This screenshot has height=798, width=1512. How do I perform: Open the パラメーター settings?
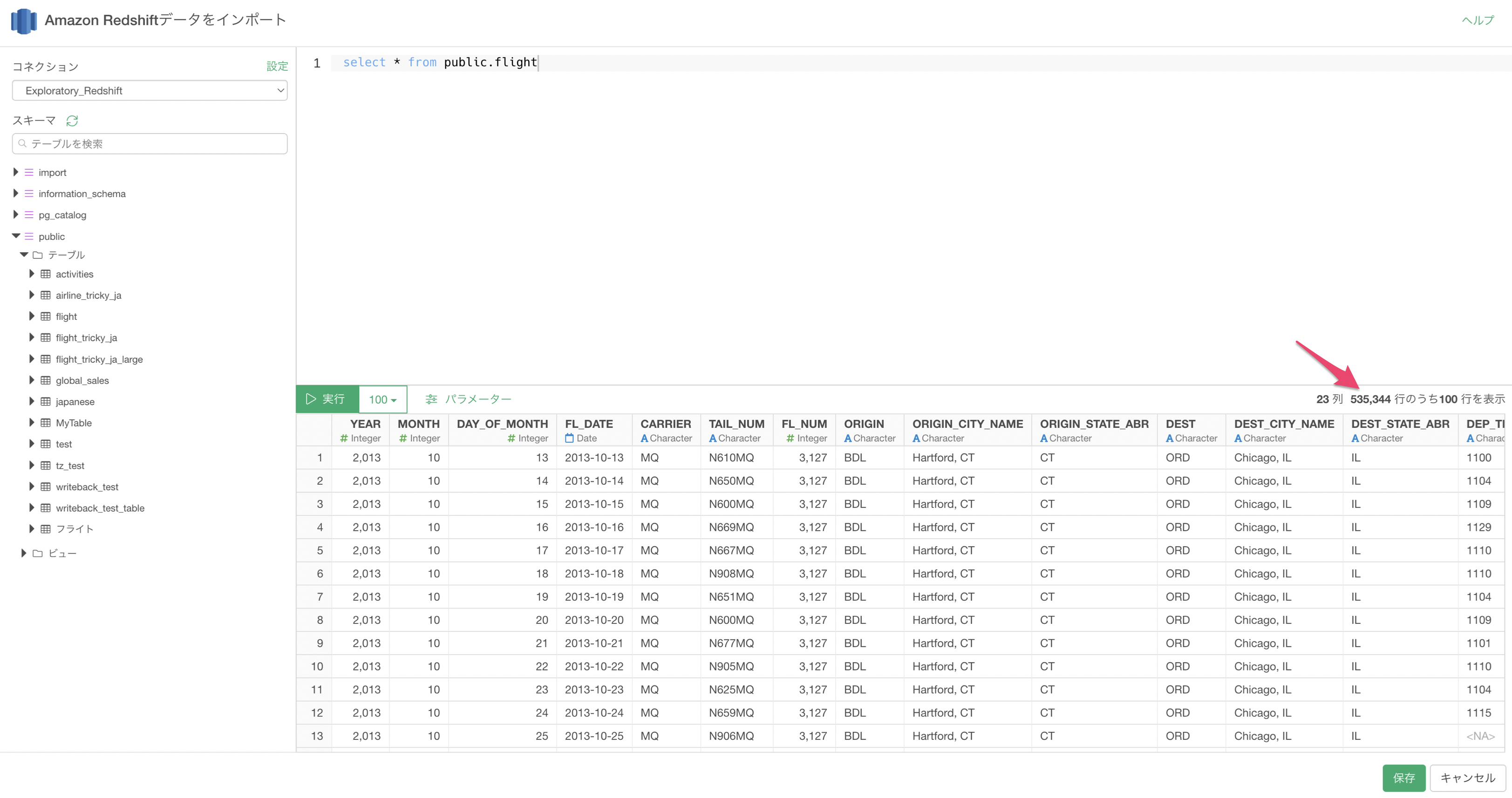(469, 399)
